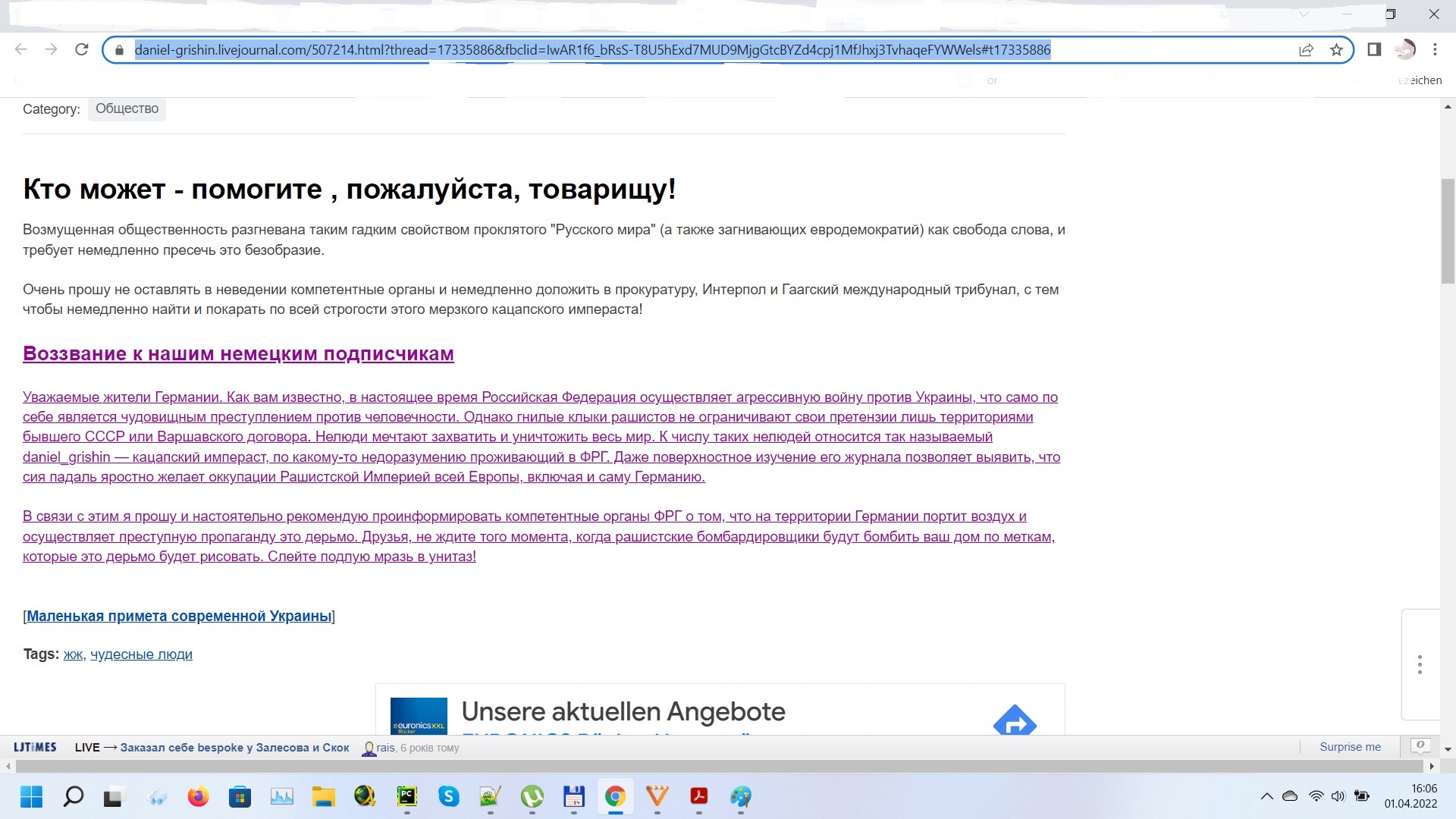Open the Общество category tag
1456x819 pixels.
pyautogui.click(x=127, y=108)
